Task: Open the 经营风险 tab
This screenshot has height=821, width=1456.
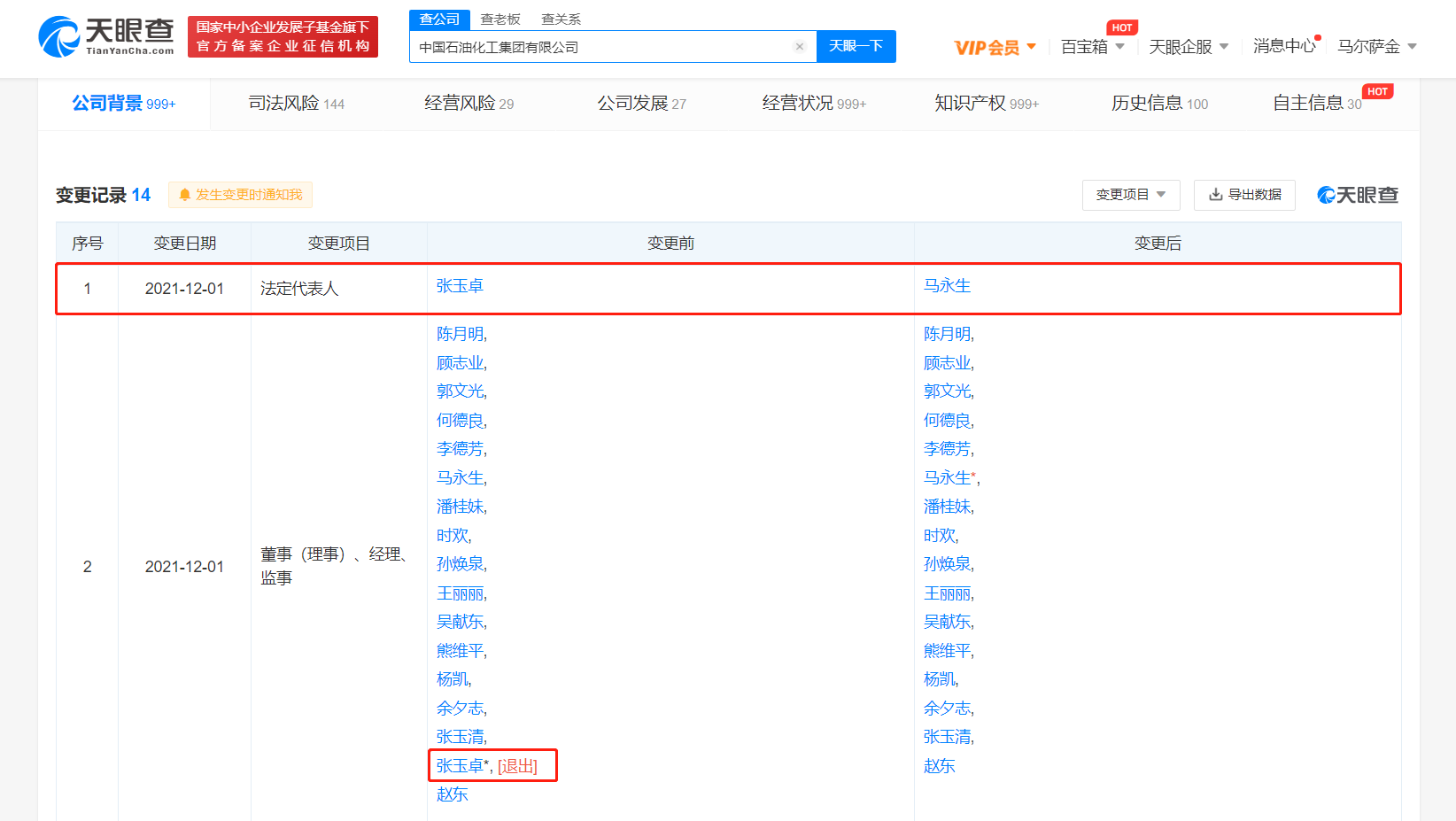Action: coord(469,104)
